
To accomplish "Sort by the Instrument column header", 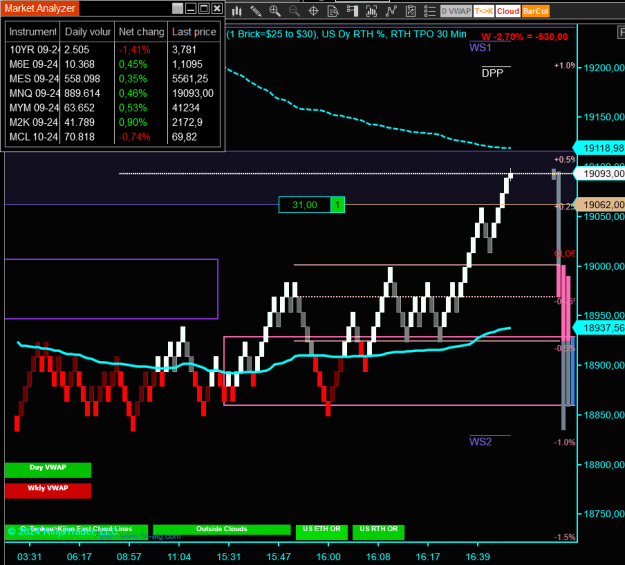I will 33,32.
